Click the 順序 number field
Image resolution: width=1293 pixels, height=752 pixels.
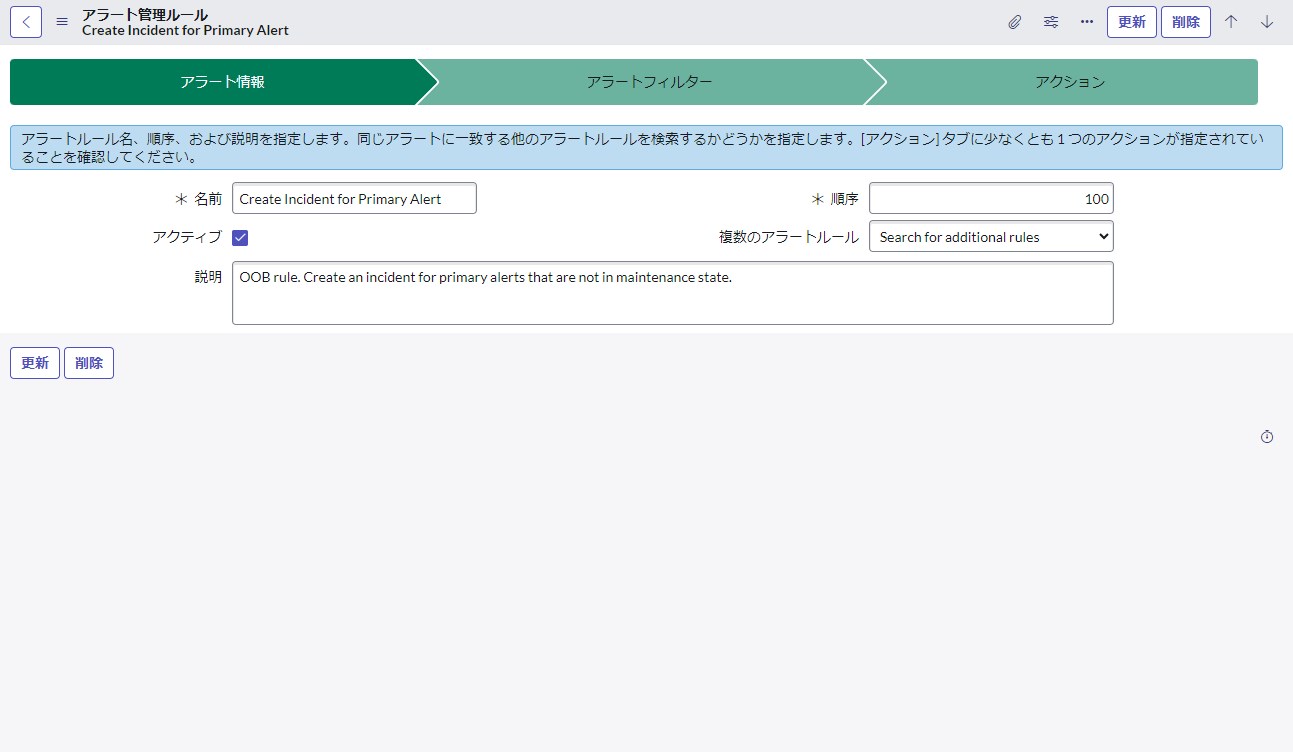991,198
